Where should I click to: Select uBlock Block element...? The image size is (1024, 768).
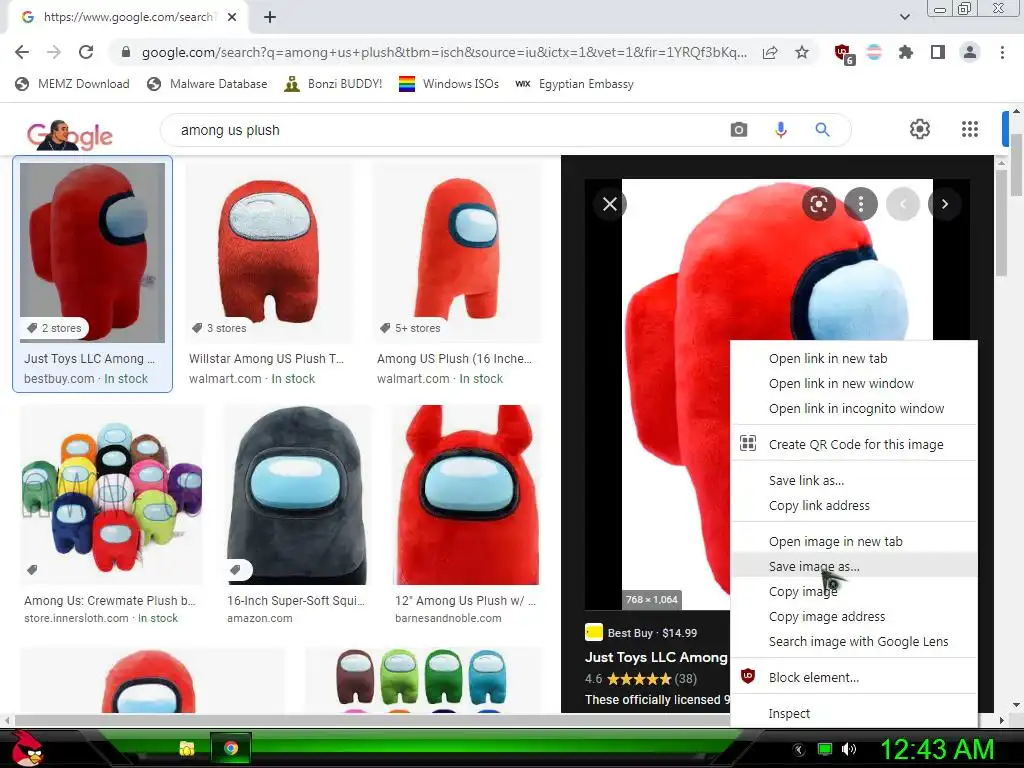[x=854, y=677]
